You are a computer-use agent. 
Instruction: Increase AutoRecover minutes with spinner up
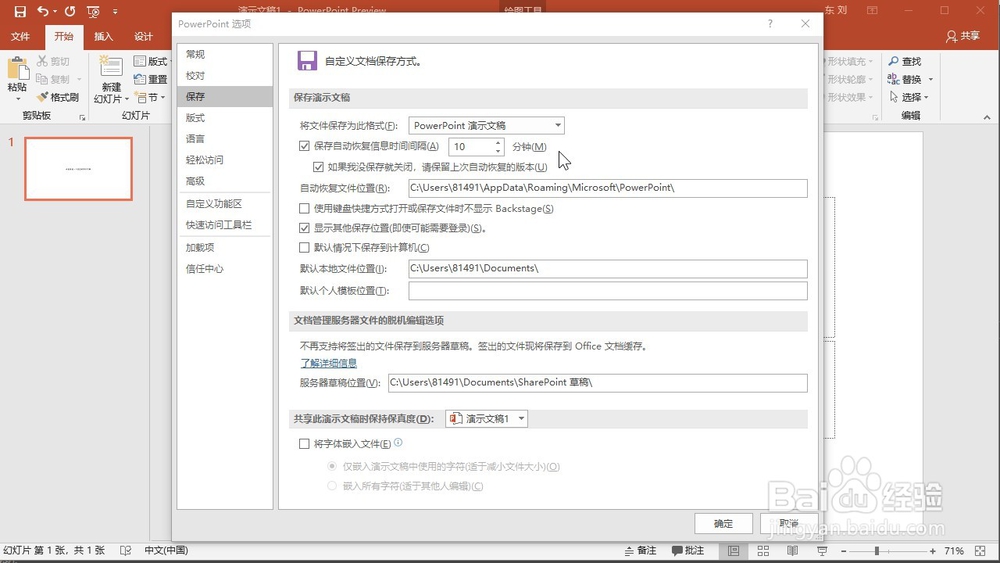click(498, 142)
